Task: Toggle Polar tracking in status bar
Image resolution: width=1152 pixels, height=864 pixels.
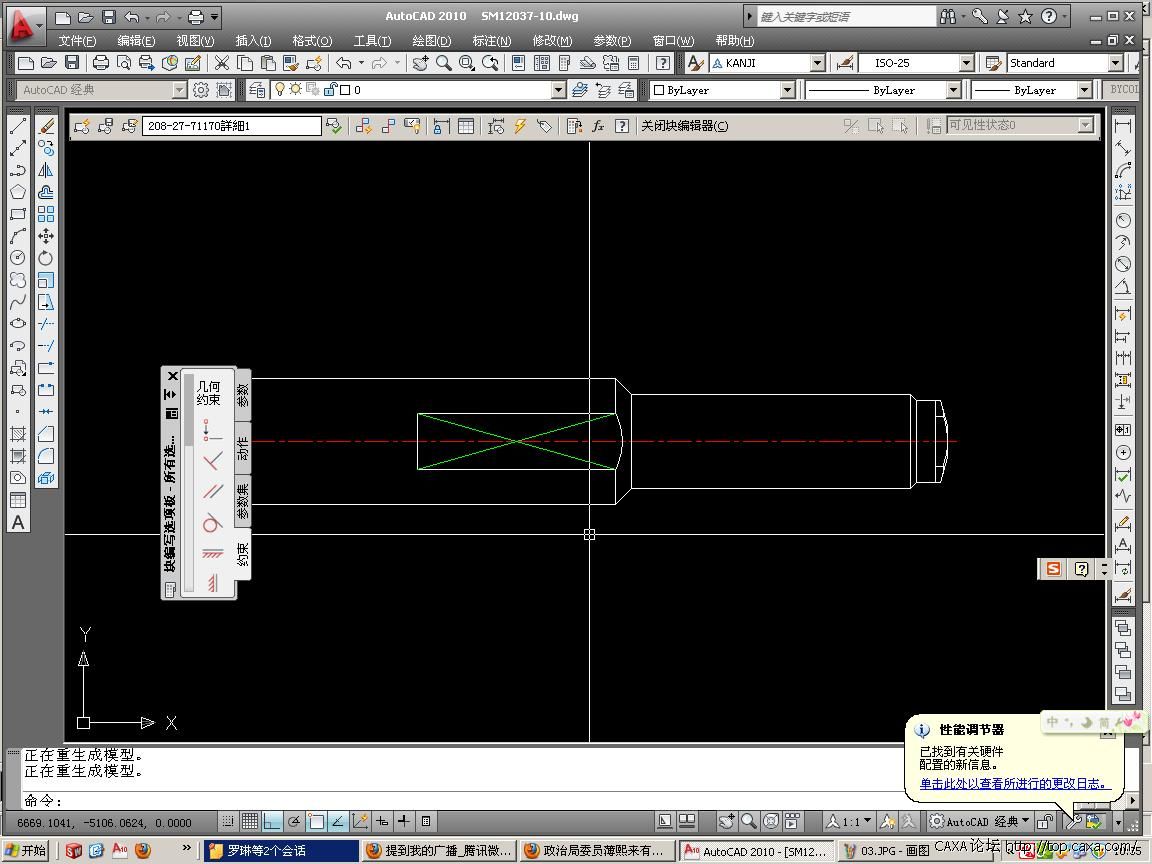Action: tap(294, 821)
